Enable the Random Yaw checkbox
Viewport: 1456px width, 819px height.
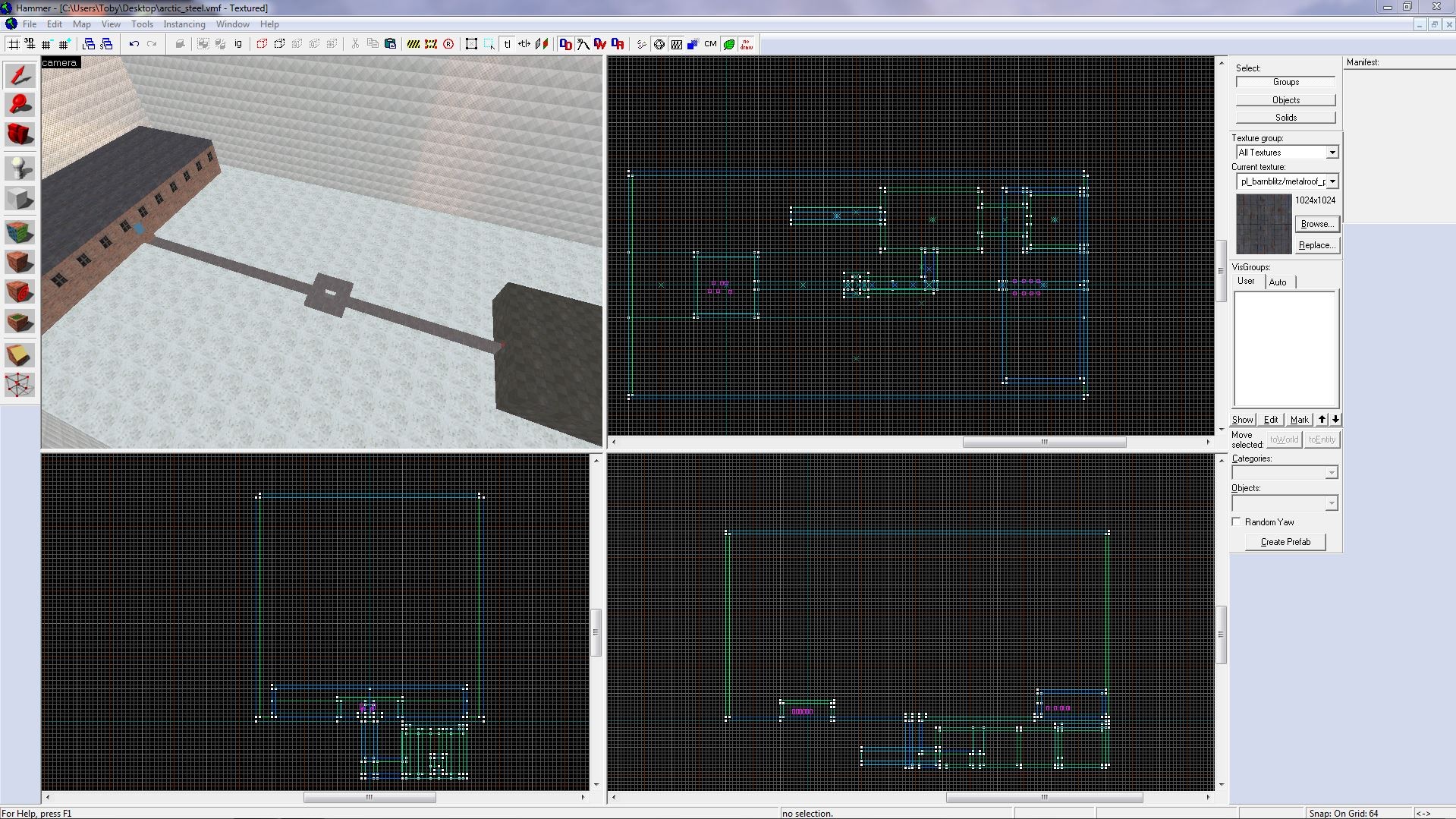[1237, 521]
